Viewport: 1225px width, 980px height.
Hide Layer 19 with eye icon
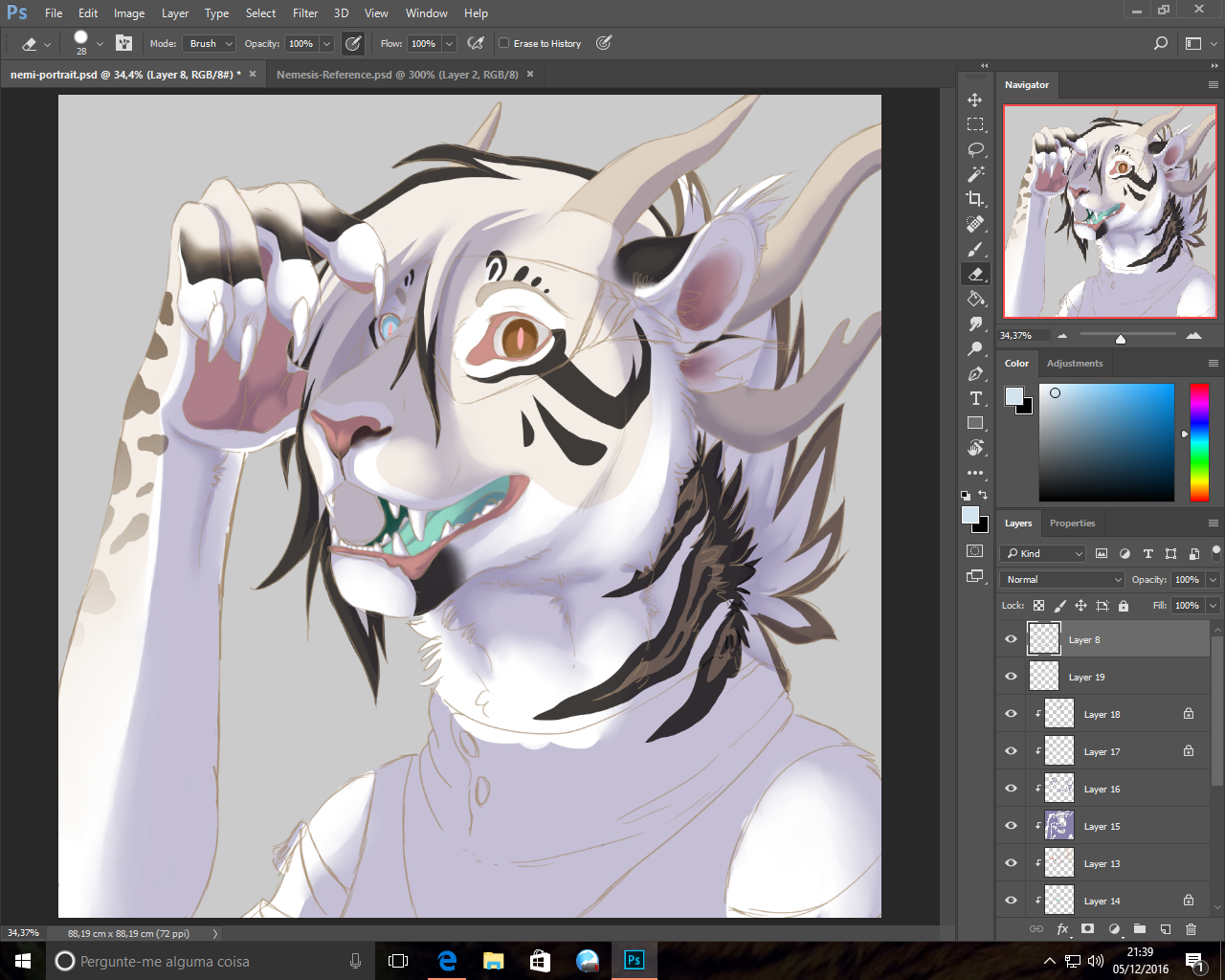click(1011, 677)
